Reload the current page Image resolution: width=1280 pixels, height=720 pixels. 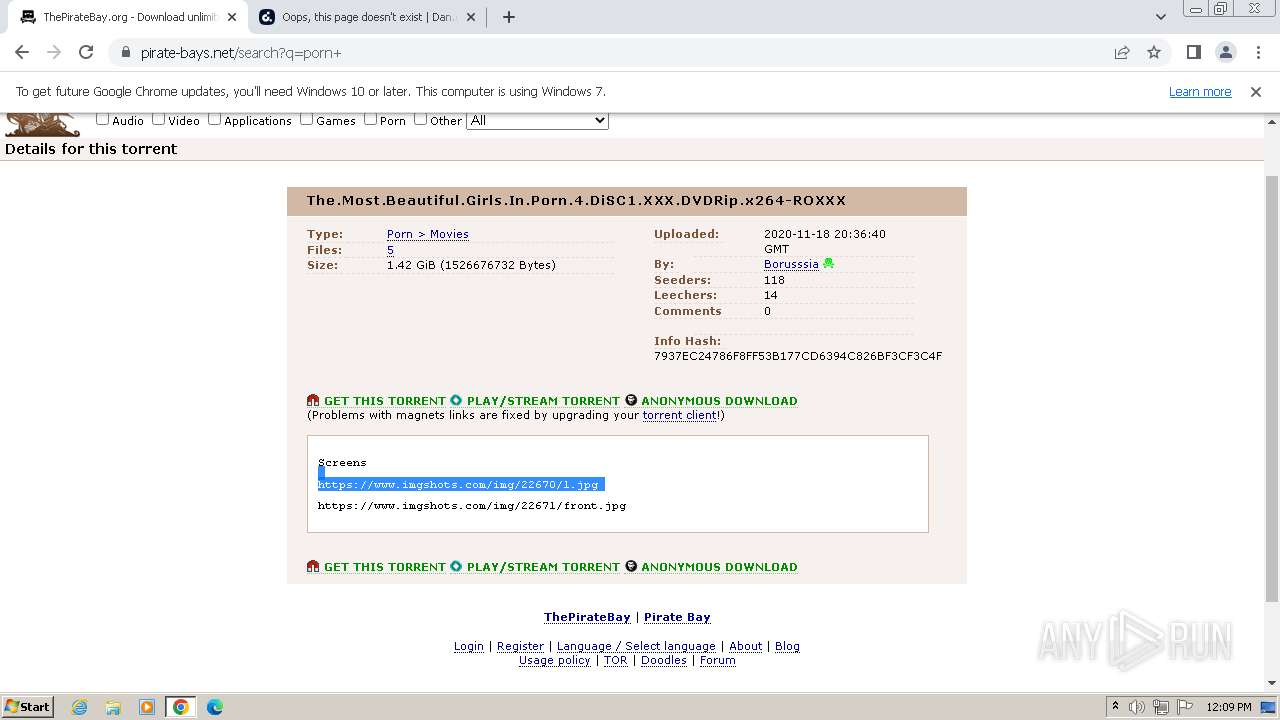86,52
